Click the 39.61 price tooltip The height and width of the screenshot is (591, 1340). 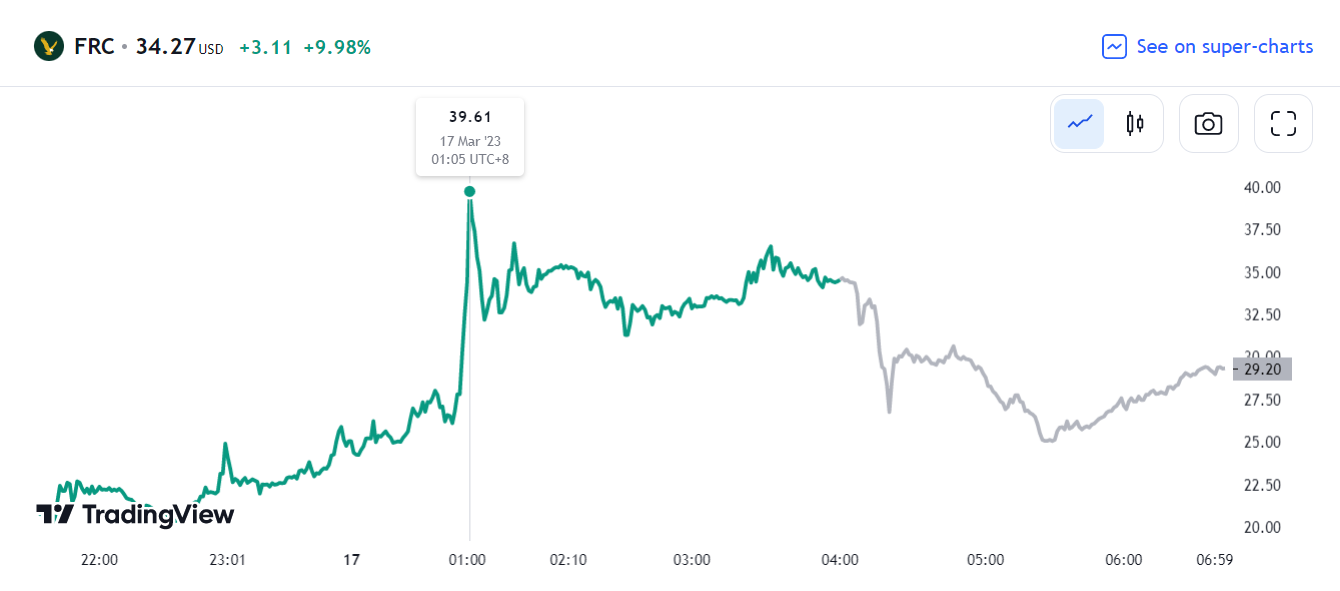[470, 137]
